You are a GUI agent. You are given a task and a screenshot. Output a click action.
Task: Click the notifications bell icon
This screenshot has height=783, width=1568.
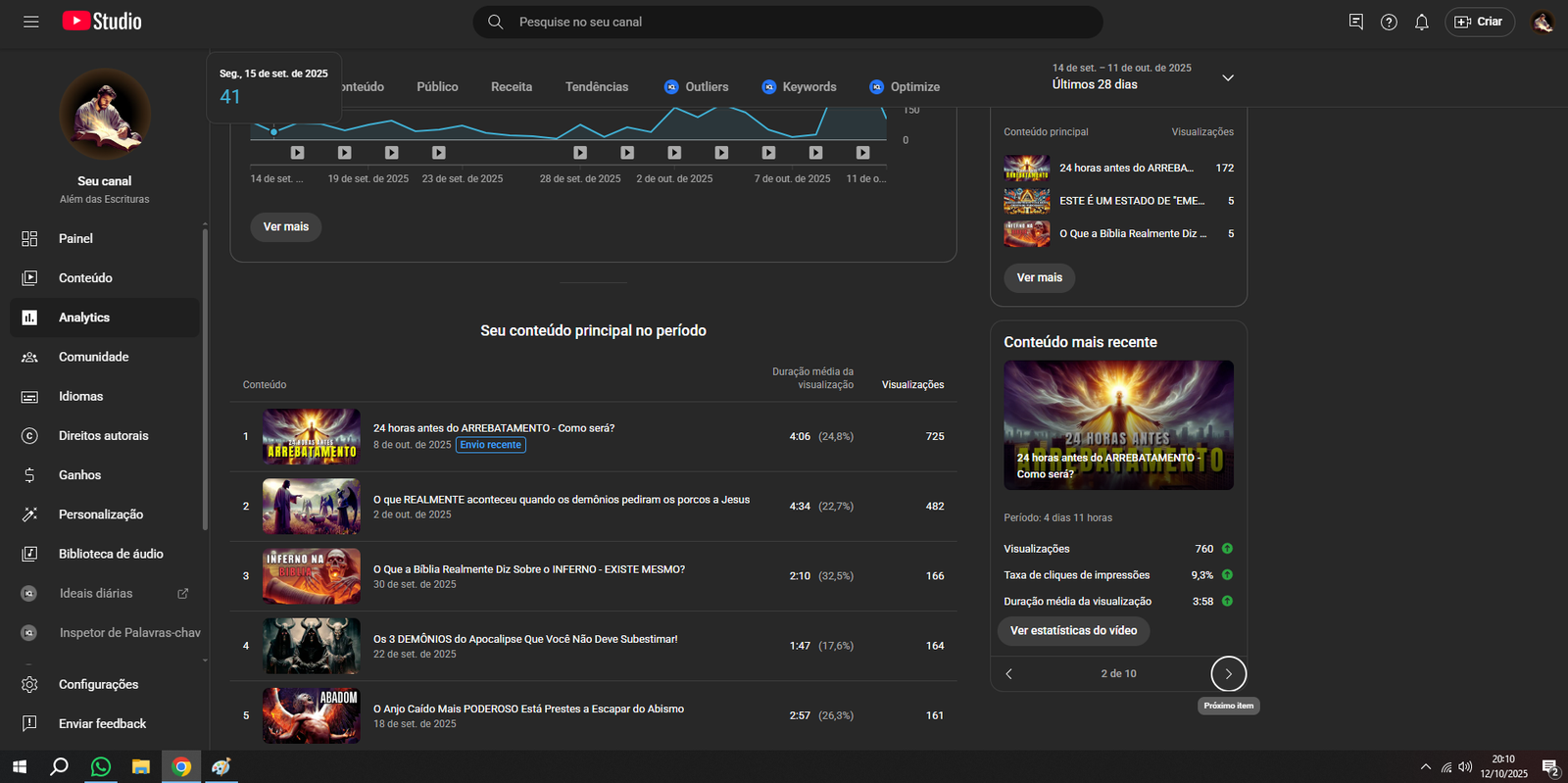click(1421, 22)
